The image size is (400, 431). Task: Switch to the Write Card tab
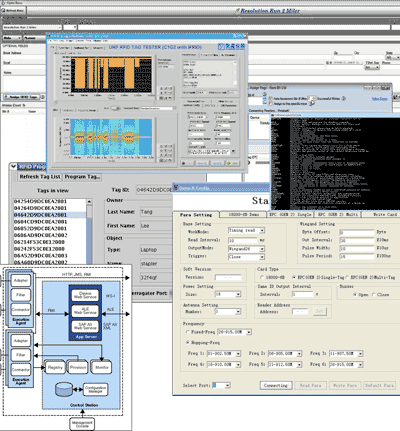click(x=382, y=215)
